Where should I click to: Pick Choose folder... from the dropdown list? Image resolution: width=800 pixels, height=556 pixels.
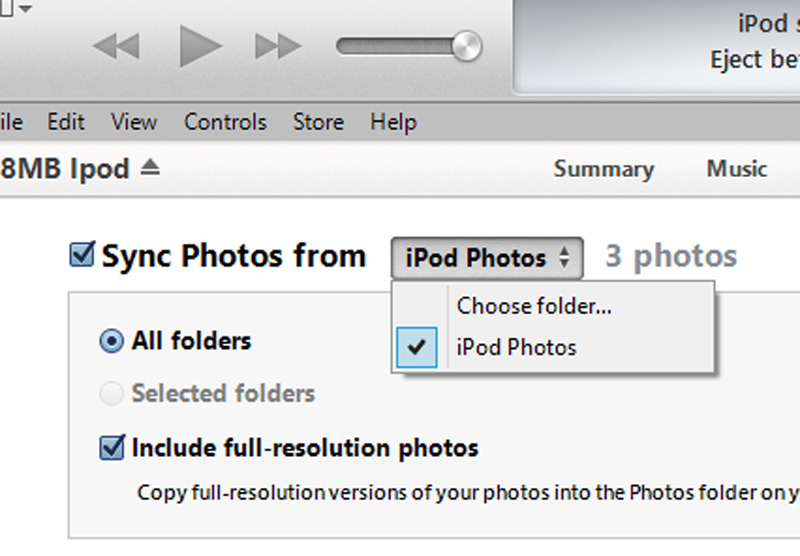tap(534, 306)
